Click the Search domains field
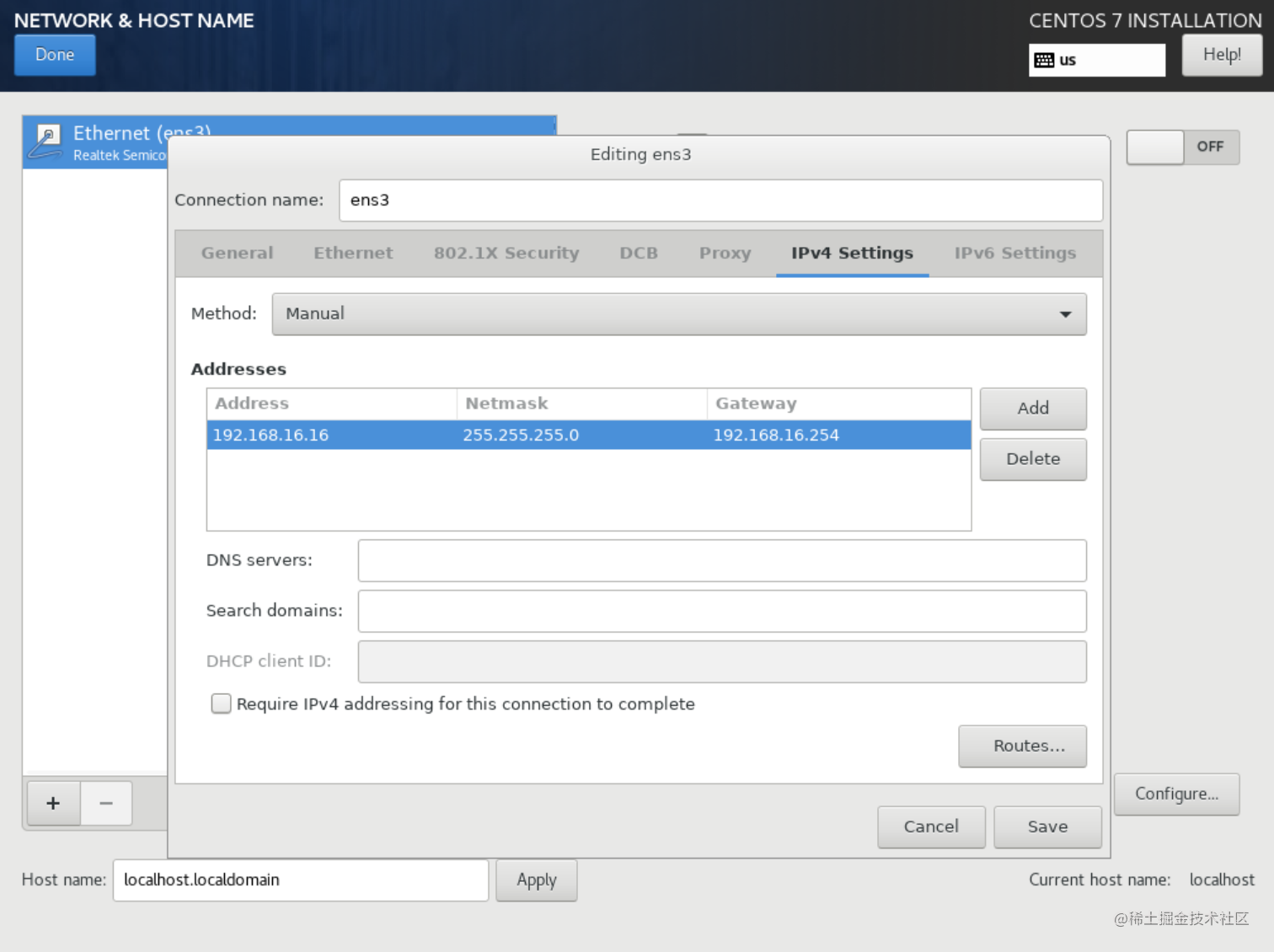The image size is (1274, 952). pos(722,611)
